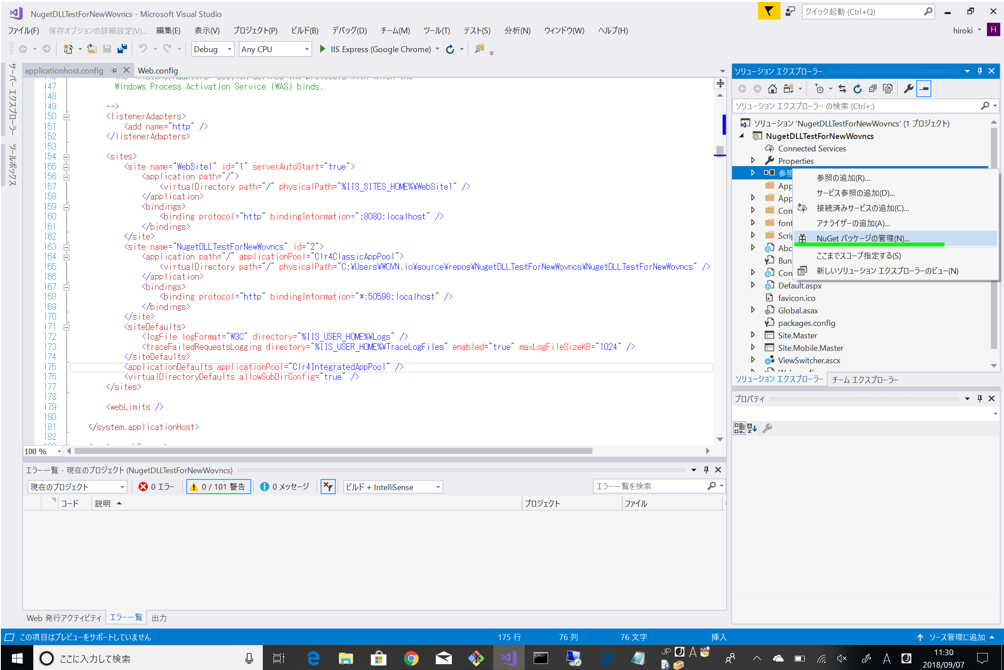Open the チーム エクスプローラー tab

tap(865, 380)
